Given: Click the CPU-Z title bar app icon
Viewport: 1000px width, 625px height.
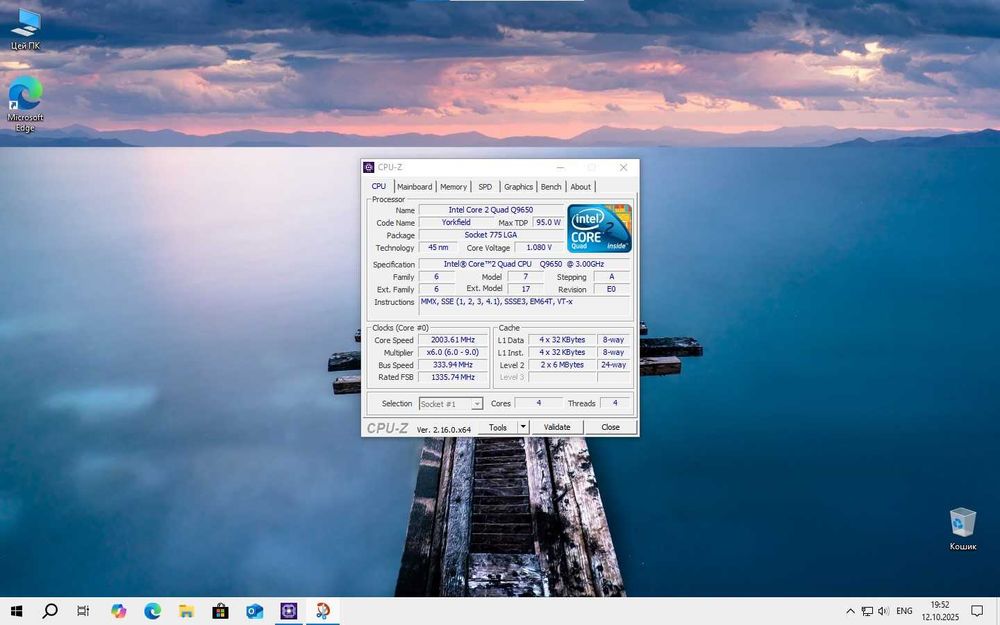Looking at the screenshot, I should pyautogui.click(x=369, y=167).
